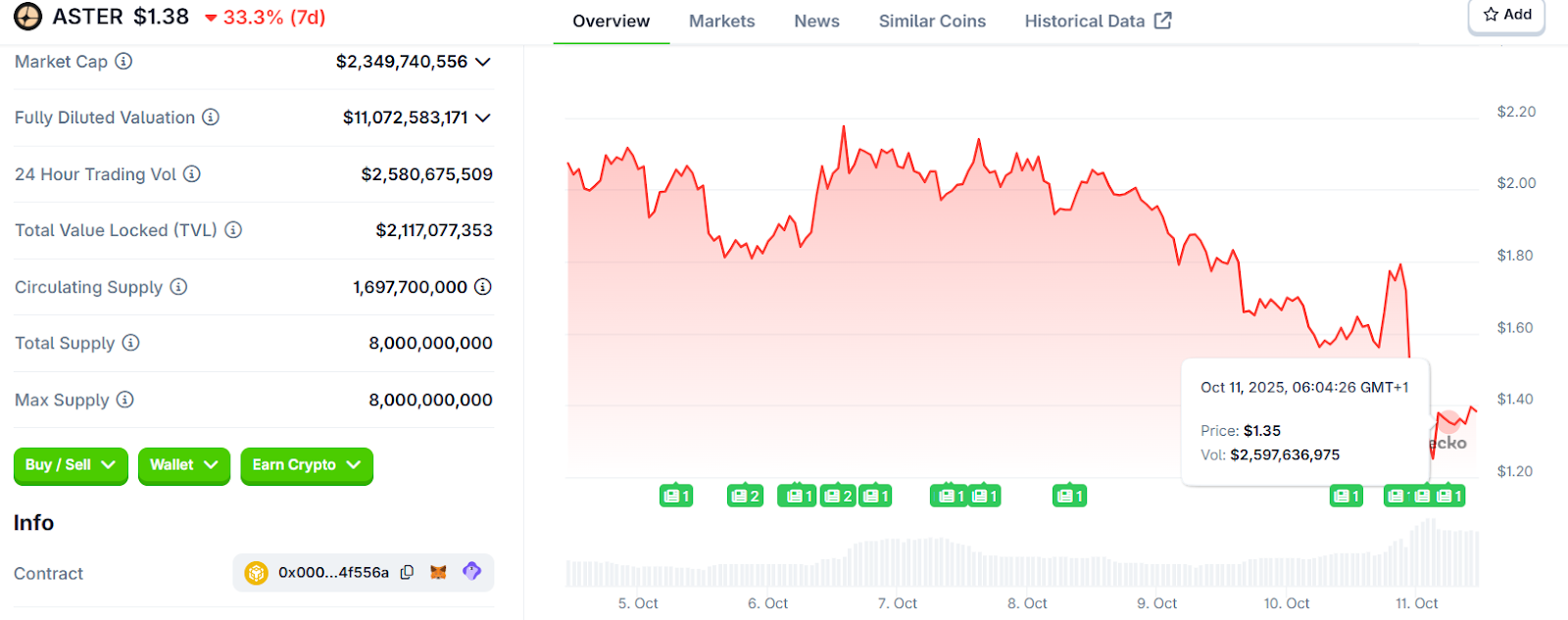Expand the Market Cap value chevron
This screenshot has height=620, width=1568.
point(483,62)
